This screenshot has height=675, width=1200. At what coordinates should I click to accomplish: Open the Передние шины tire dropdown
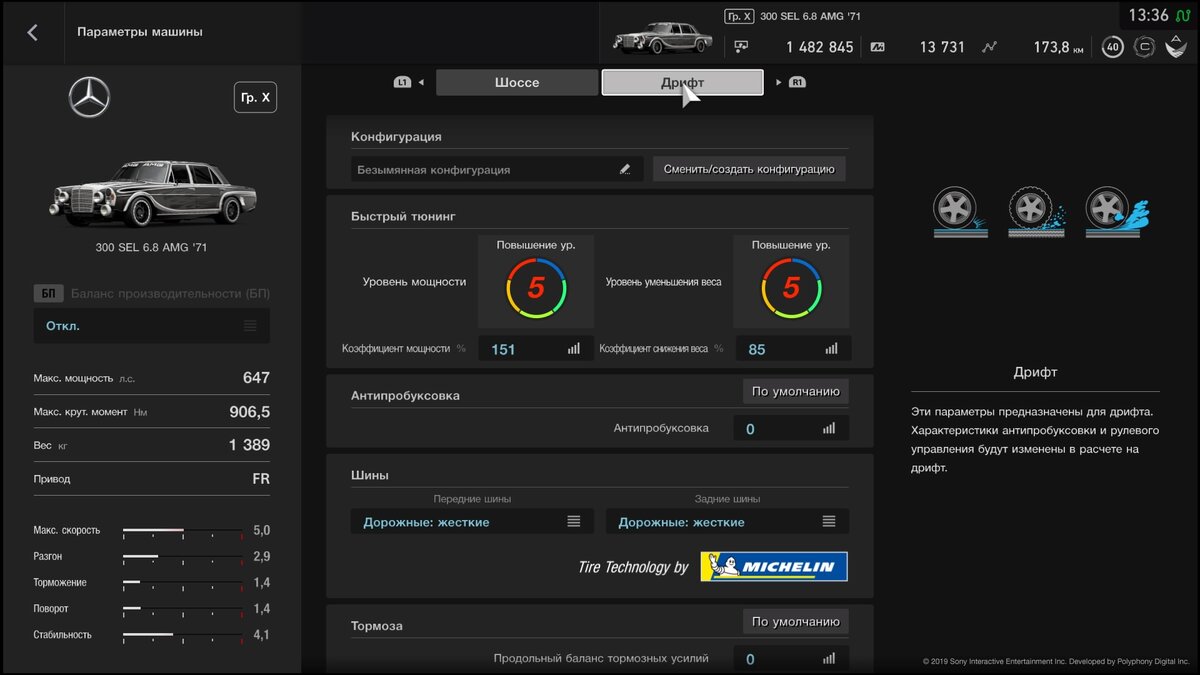471,521
